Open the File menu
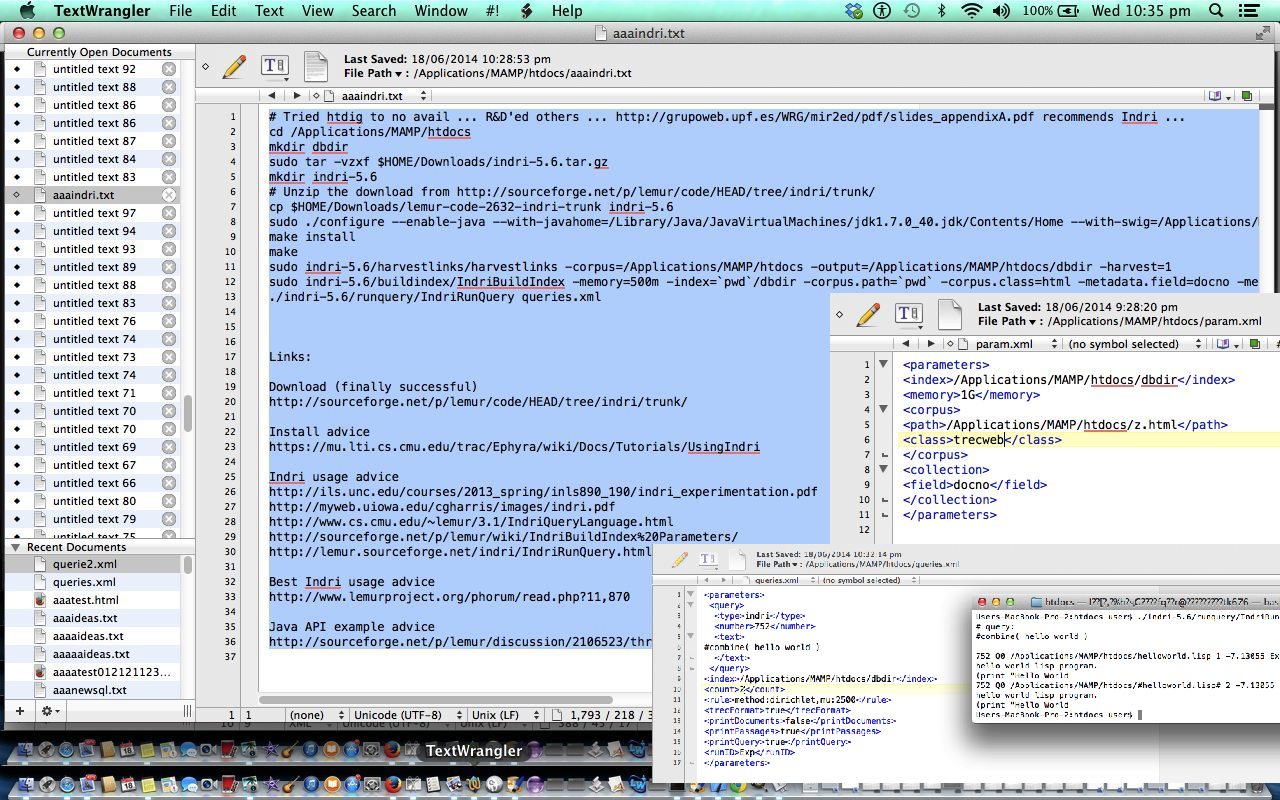Screen dimensions: 1280x800 tap(180, 11)
